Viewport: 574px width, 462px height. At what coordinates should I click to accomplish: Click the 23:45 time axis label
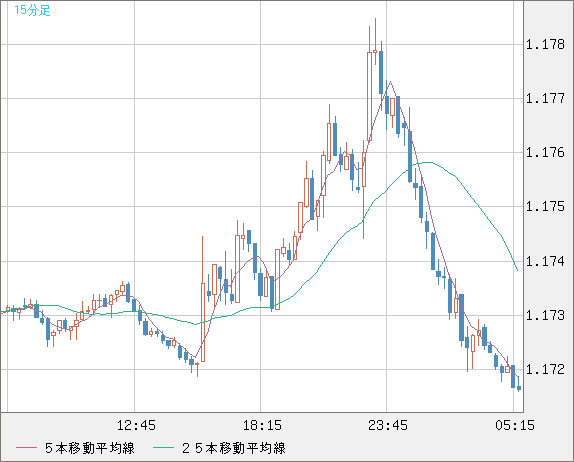(388, 425)
